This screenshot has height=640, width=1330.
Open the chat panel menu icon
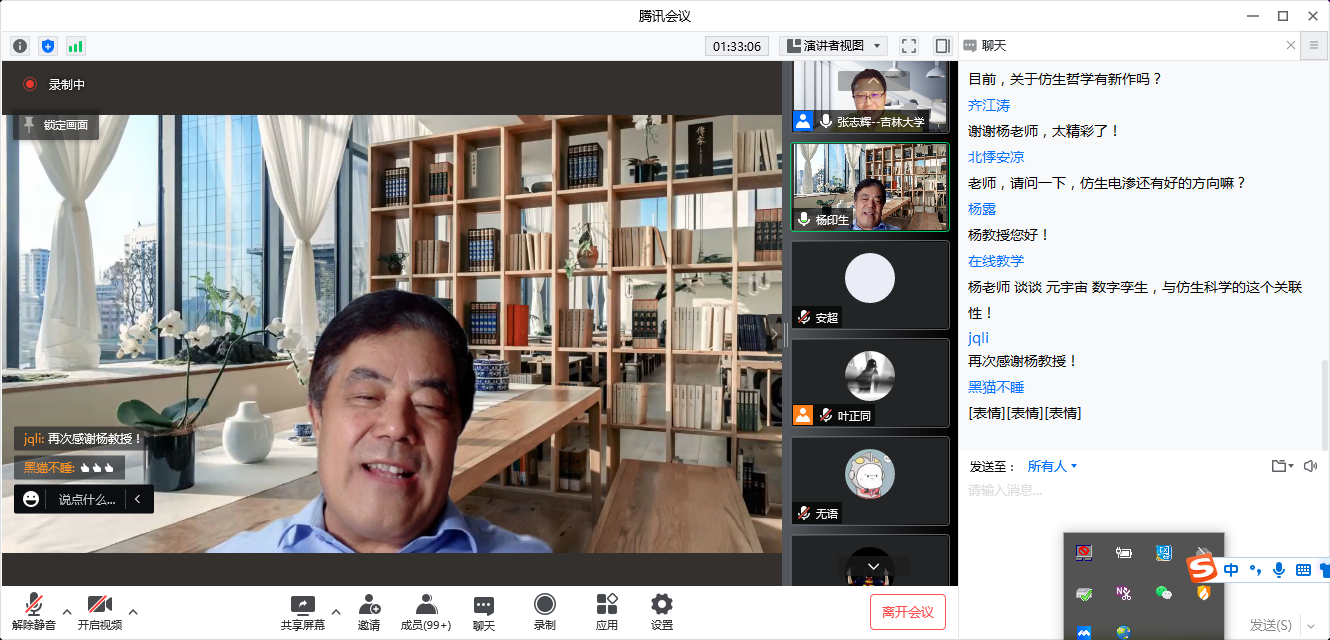[1314, 46]
